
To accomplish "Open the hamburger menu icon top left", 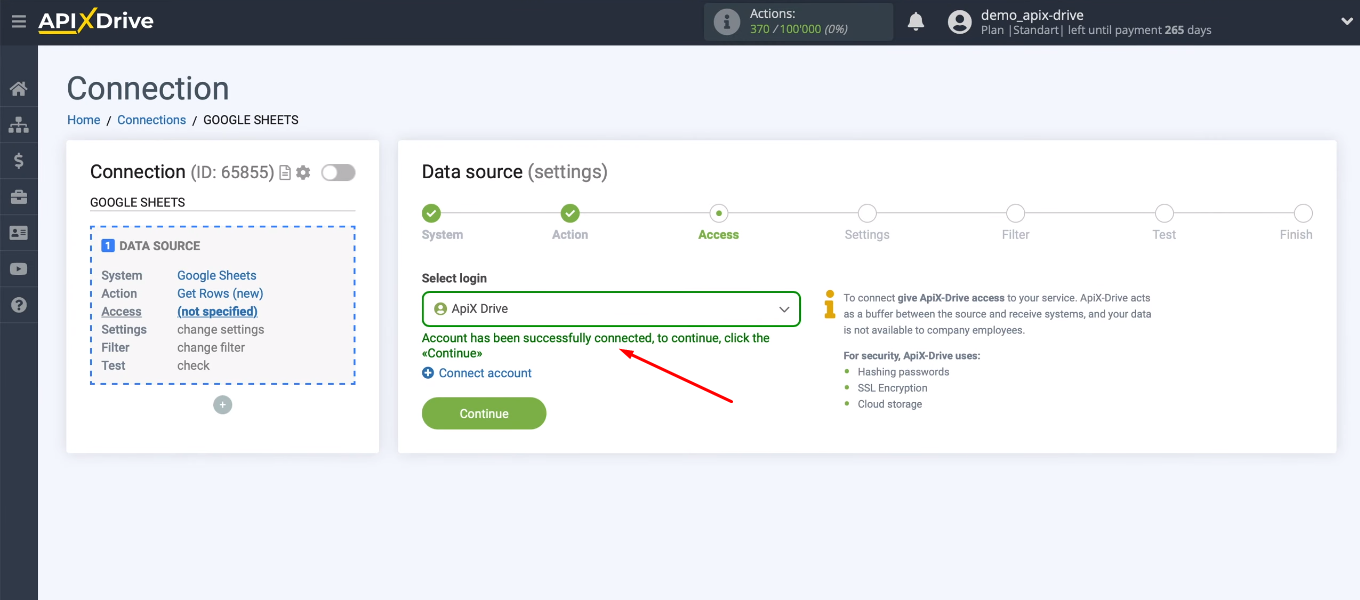I will [18, 20].
